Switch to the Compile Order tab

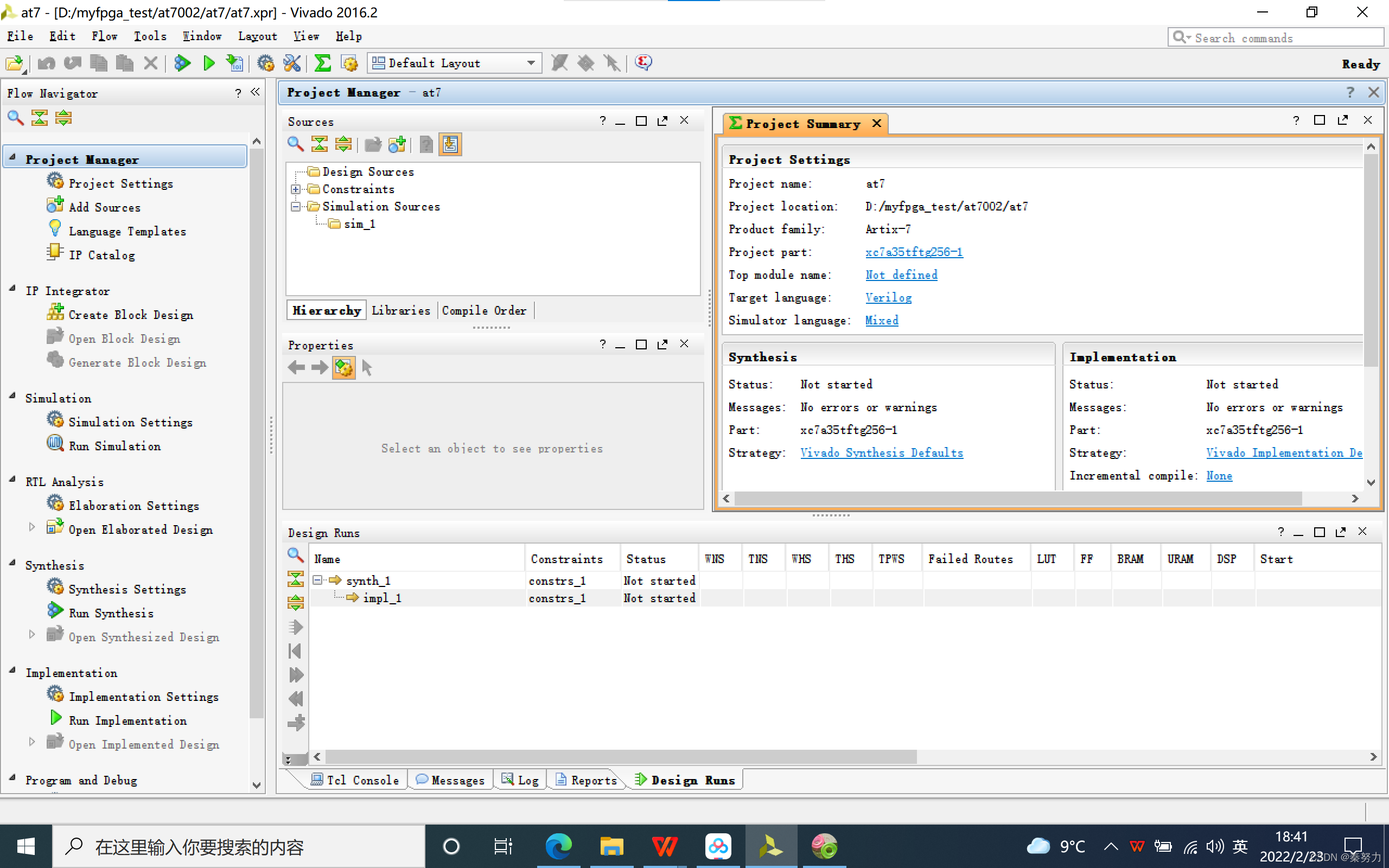tap(485, 310)
